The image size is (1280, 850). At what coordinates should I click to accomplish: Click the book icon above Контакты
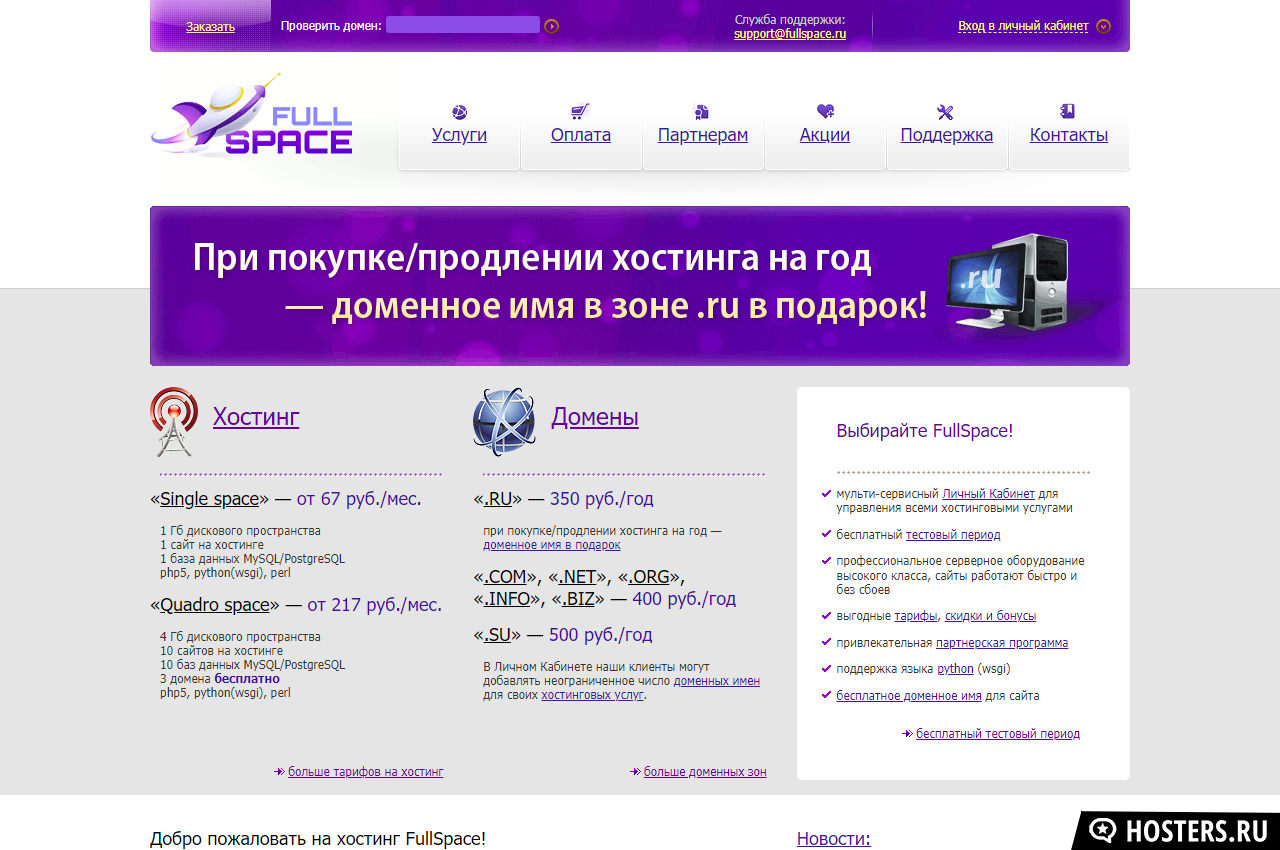point(1068,112)
